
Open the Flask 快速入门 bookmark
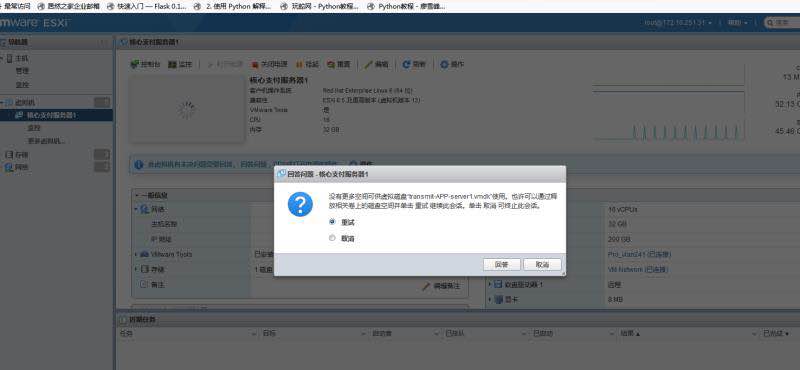146,7
